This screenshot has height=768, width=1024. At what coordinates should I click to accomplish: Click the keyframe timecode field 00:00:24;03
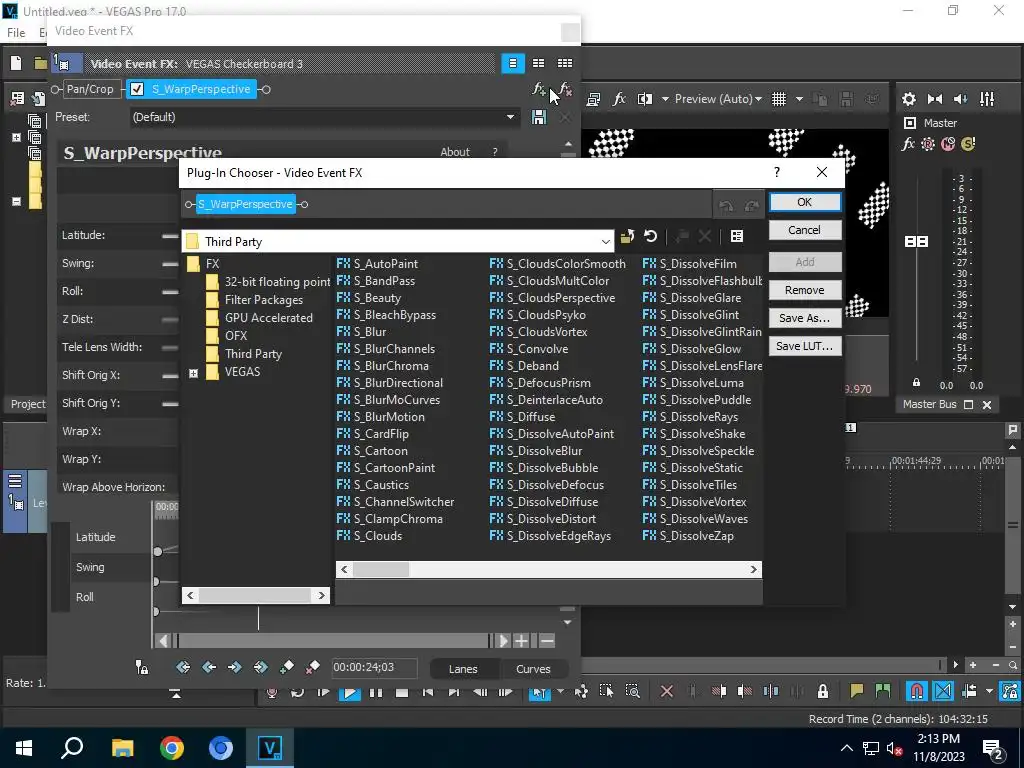point(373,667)
